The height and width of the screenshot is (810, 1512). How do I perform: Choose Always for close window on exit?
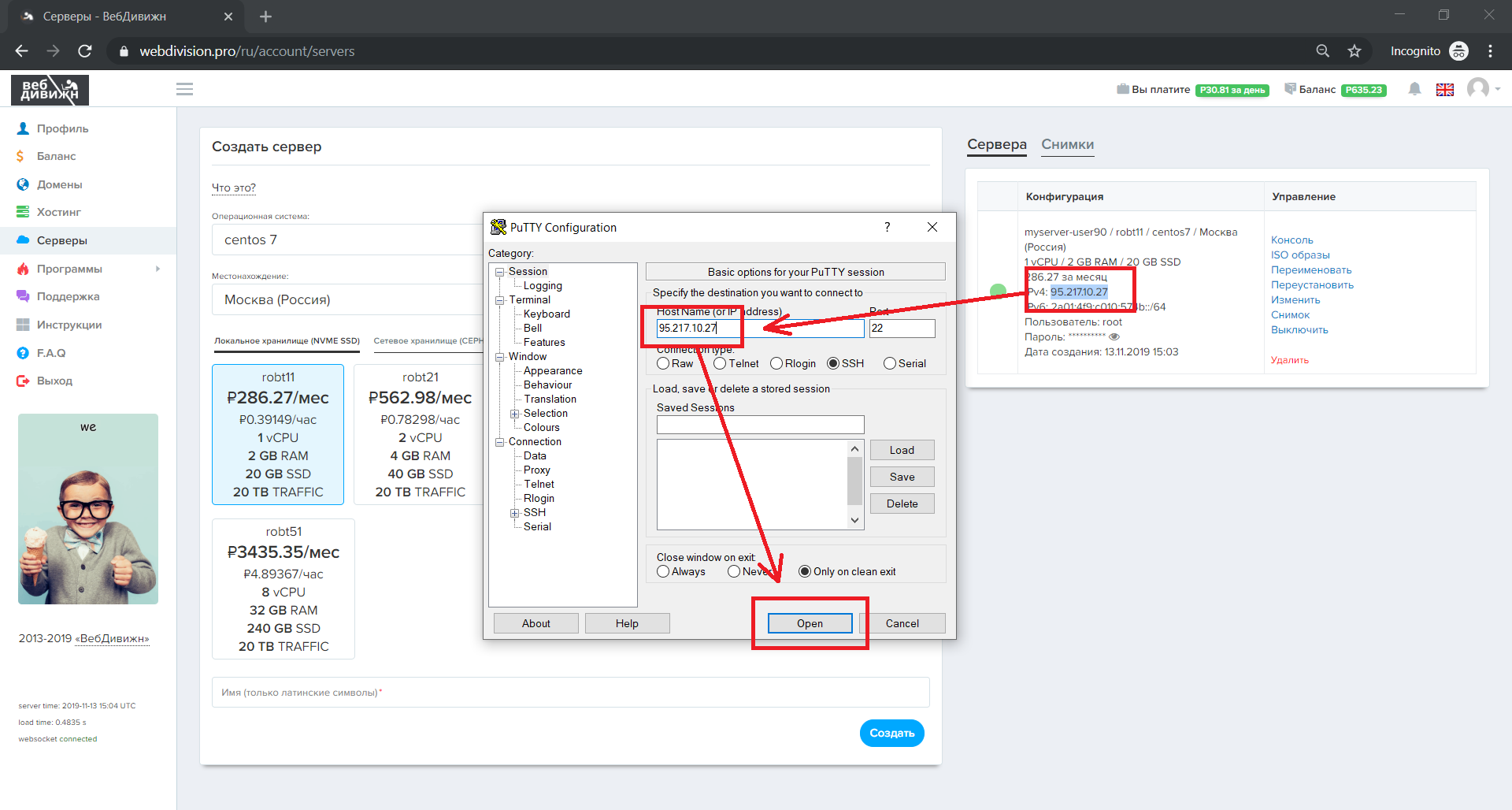pos(663,571)
